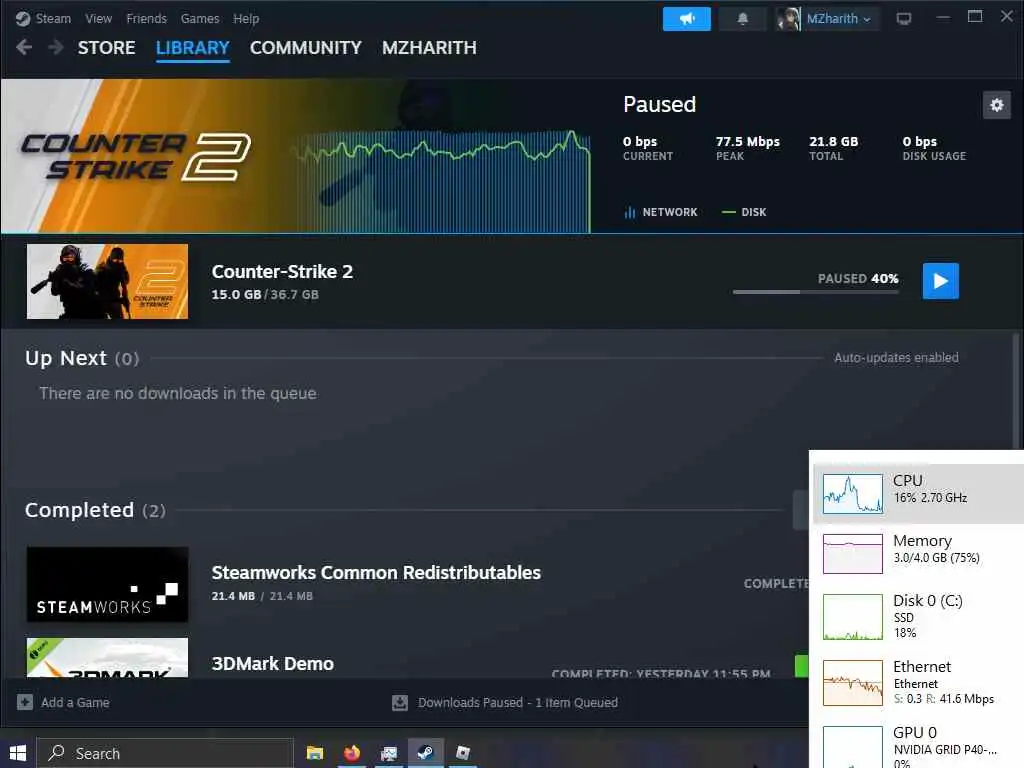The height and width of the screenshot is (768, 1024).
Task: Open Roblox icon in taskbar
Action: point(463,753)
